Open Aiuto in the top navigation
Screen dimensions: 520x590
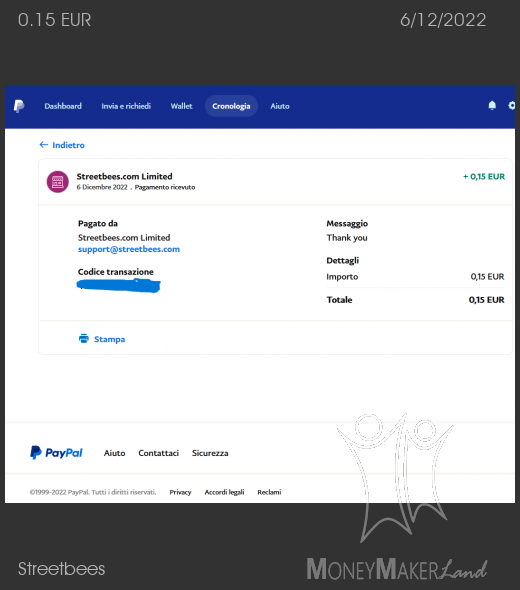pos(280,106)
